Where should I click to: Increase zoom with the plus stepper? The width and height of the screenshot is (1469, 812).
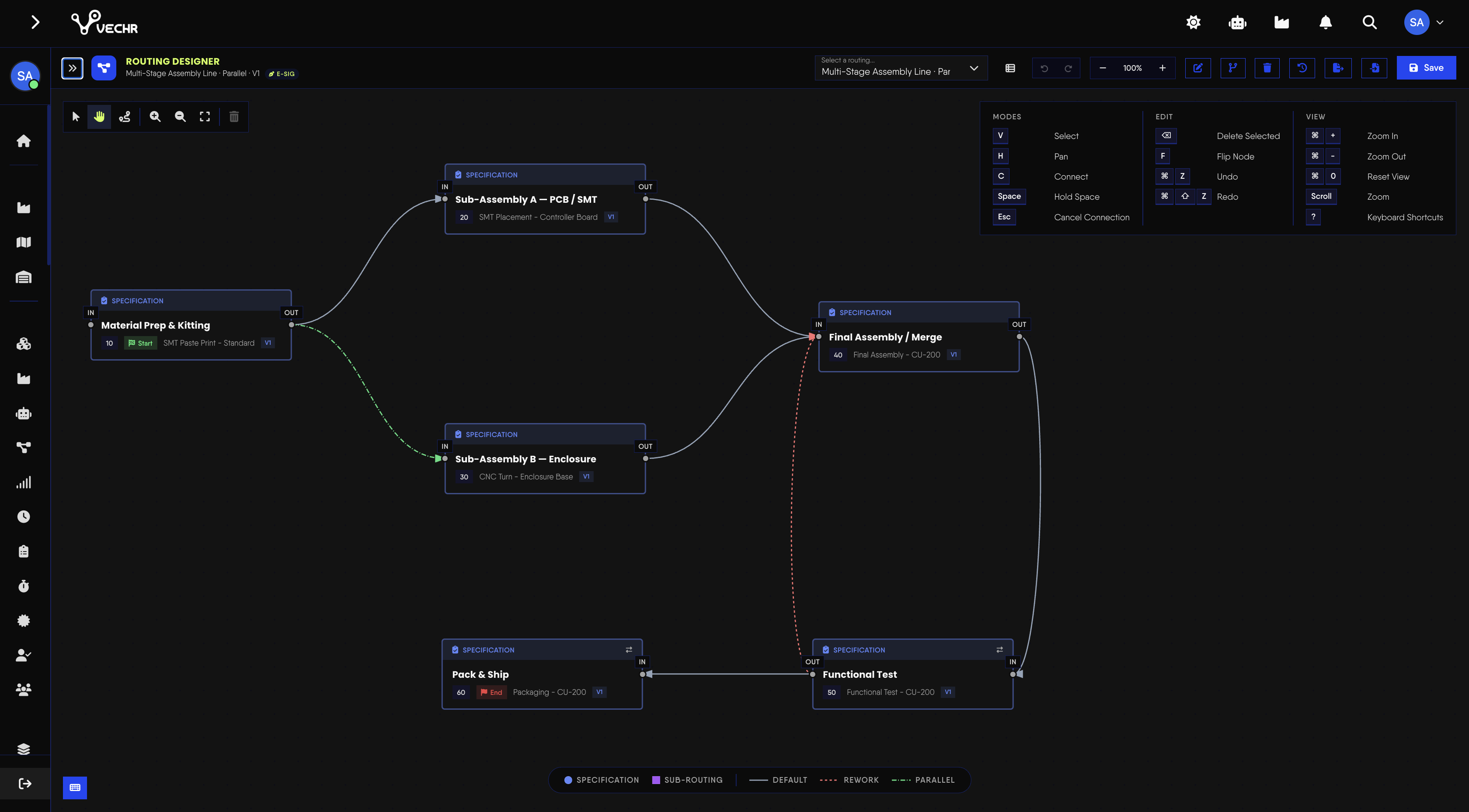tap(1162, 68)
